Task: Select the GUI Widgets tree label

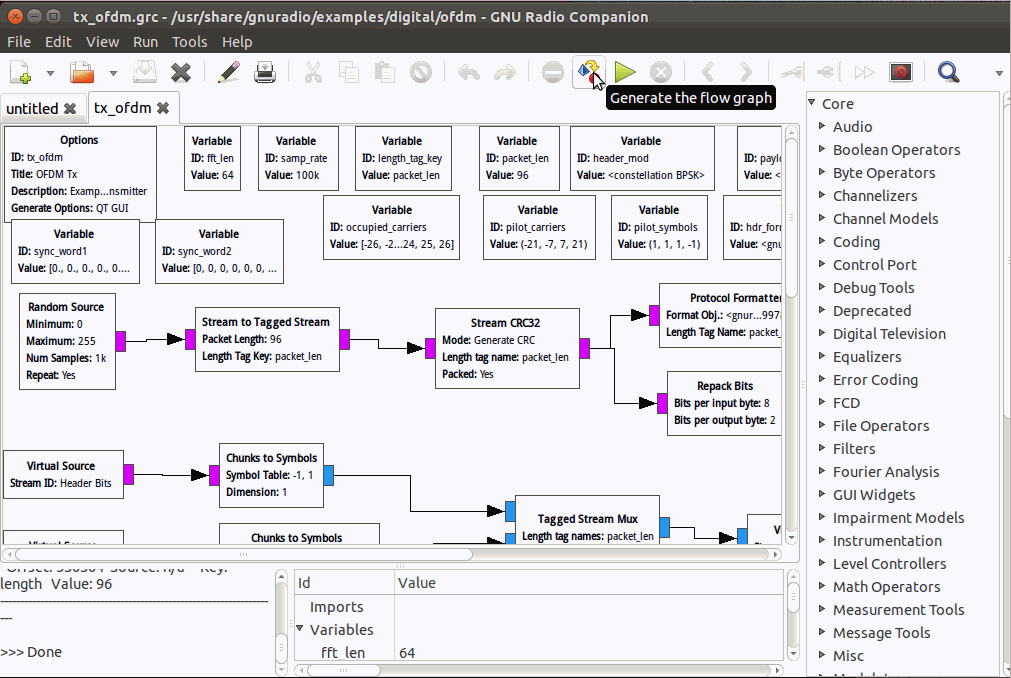Action: tap(874, 495)
